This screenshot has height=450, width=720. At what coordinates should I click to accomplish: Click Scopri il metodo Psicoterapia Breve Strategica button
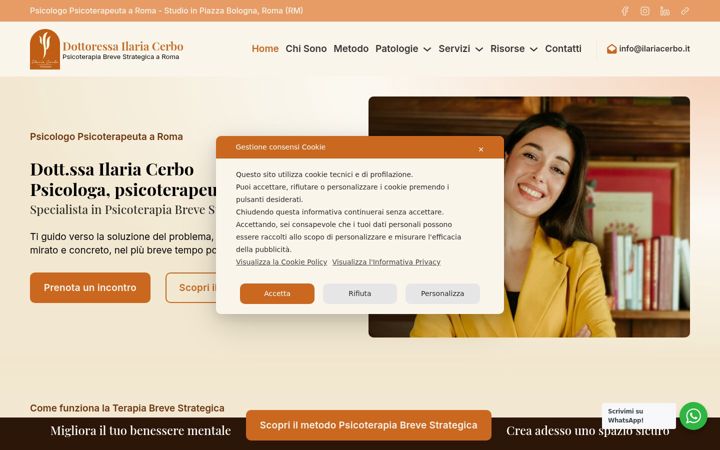pyautogui.click(x=368, y=425)
